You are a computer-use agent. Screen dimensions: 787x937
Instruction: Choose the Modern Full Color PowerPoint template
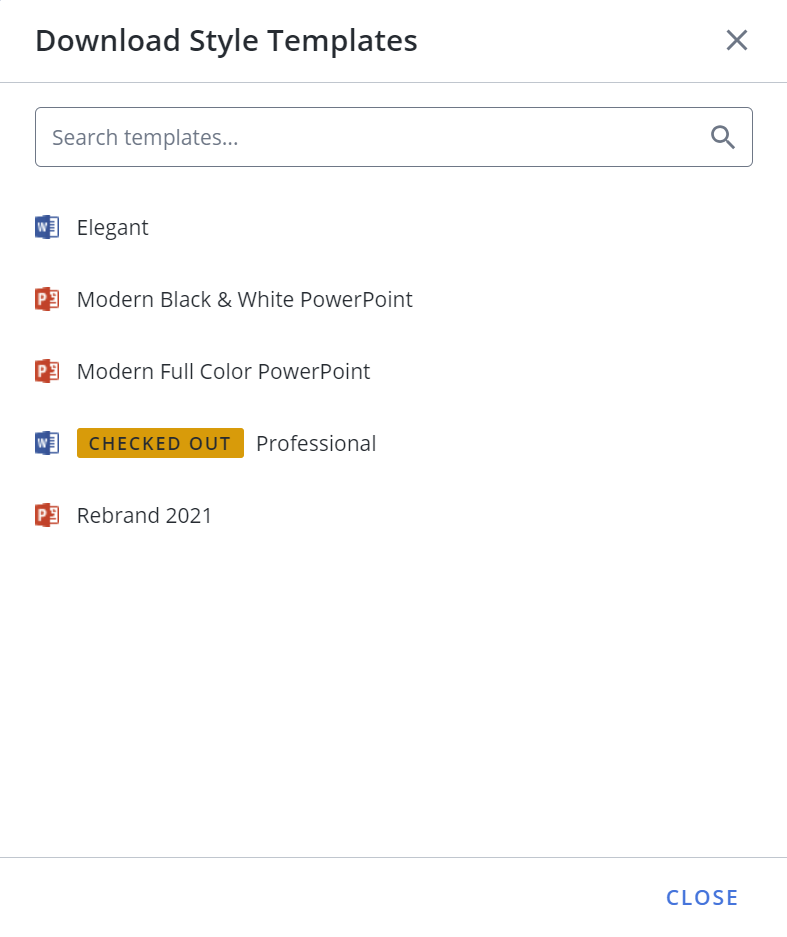223,372
